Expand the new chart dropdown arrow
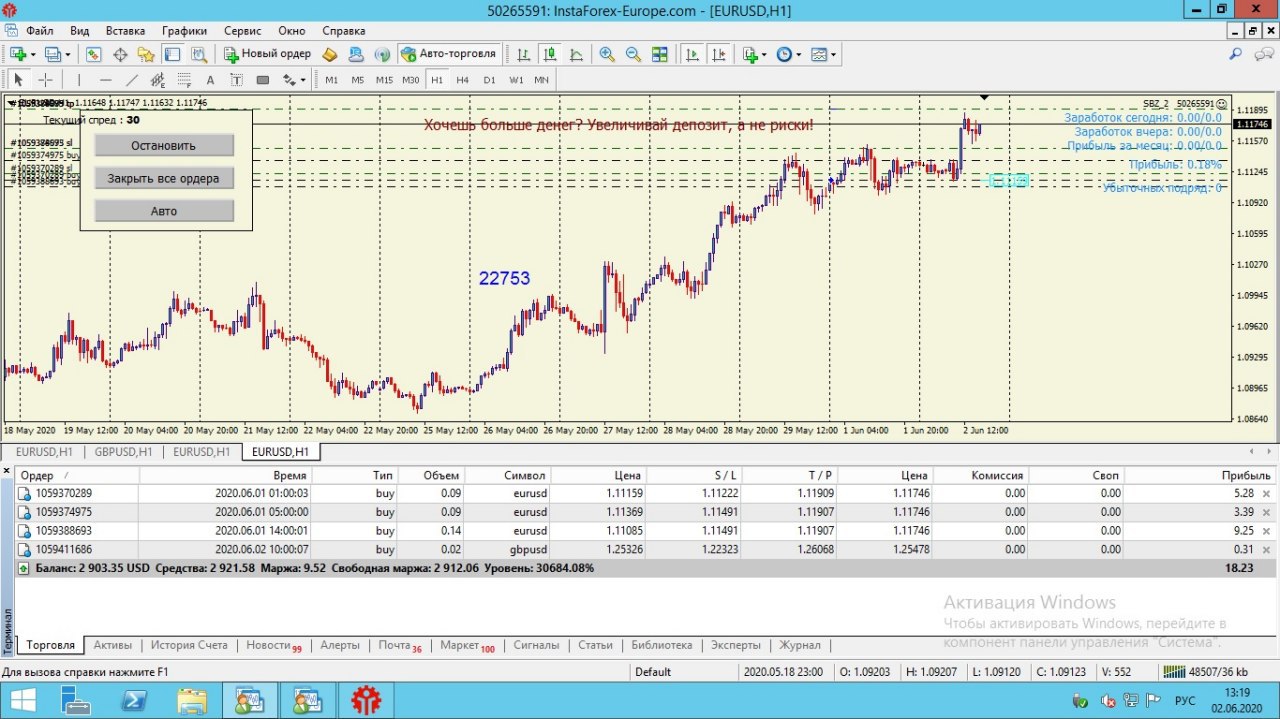Image resolution: width=1280 pixels, height=719 pixels. point(33,54)
